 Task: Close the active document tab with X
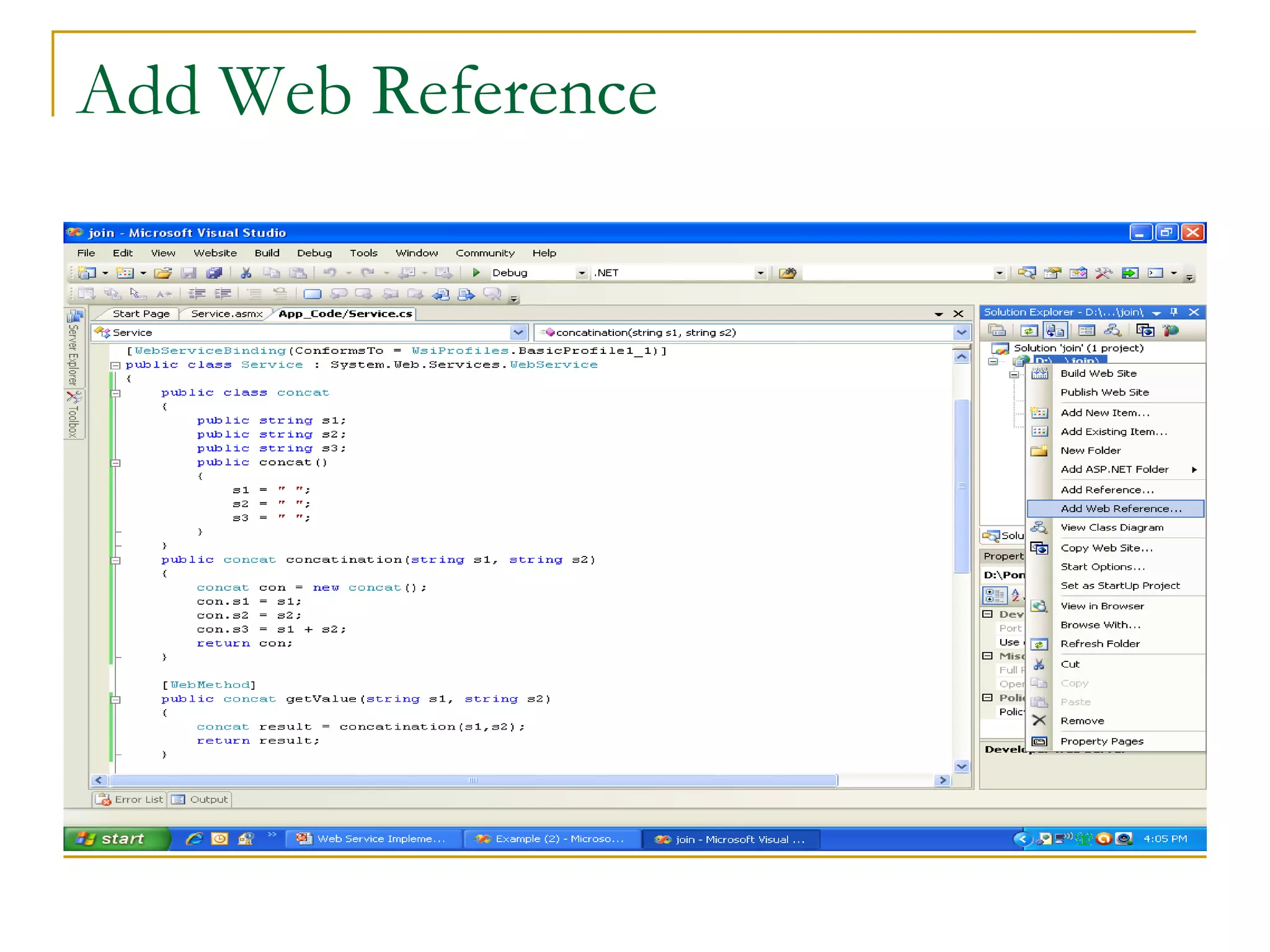coord(958,314)
